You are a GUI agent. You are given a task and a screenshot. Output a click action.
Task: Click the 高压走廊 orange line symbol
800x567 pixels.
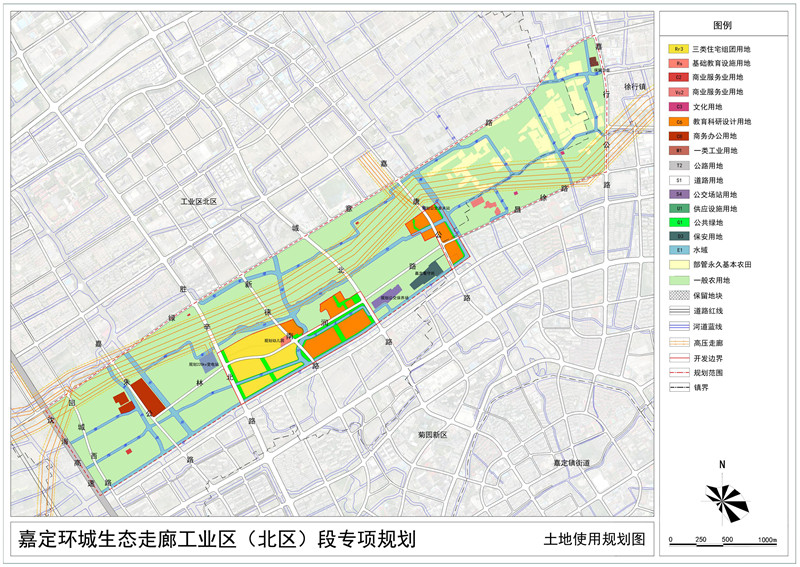pyautogui.click(x=677, y=341)
